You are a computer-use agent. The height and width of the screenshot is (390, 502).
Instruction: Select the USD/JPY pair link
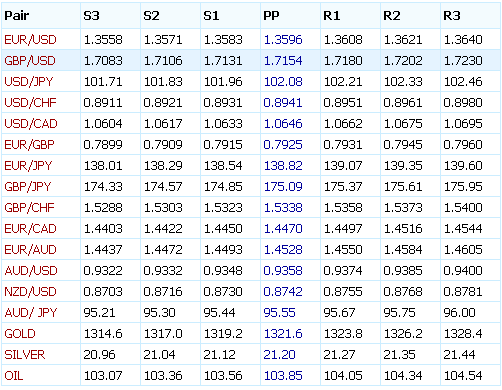coord(29,82)
